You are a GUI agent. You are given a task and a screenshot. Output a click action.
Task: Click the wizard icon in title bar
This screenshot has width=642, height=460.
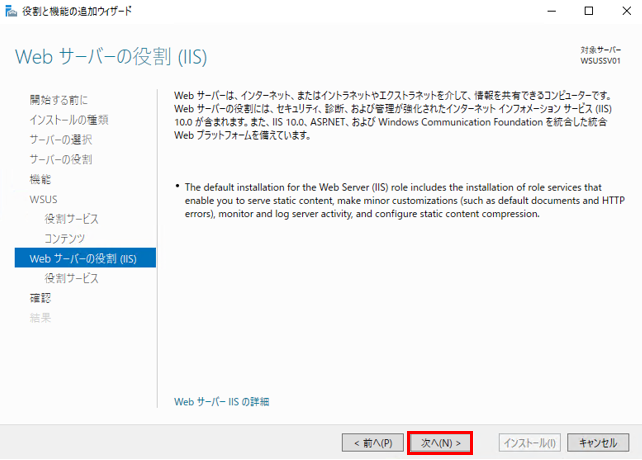pos(11,11)
